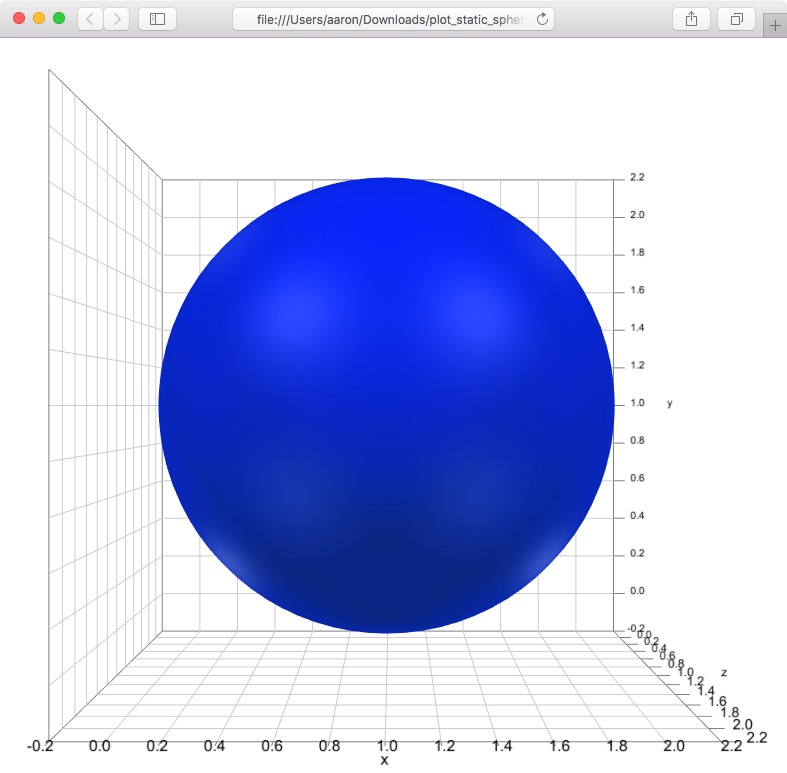Screen dimensions: 787x773
Task: Click the x-axis tick value 0.6
Action: click(272, 746)
